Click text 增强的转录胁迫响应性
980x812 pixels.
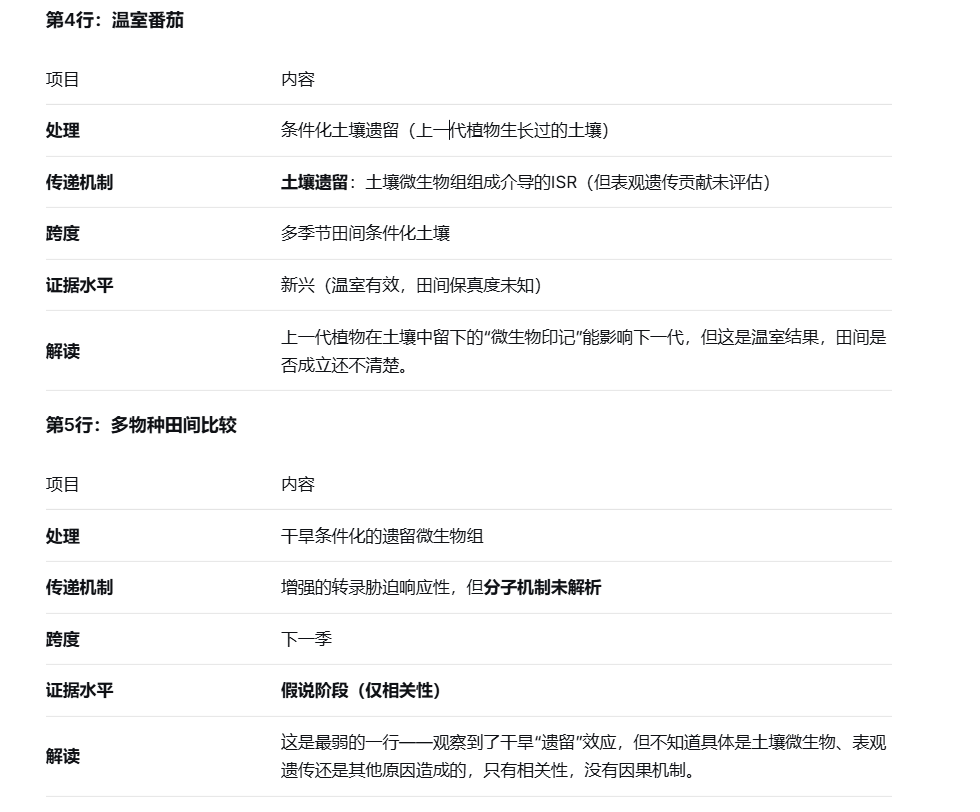pos(365,588)
